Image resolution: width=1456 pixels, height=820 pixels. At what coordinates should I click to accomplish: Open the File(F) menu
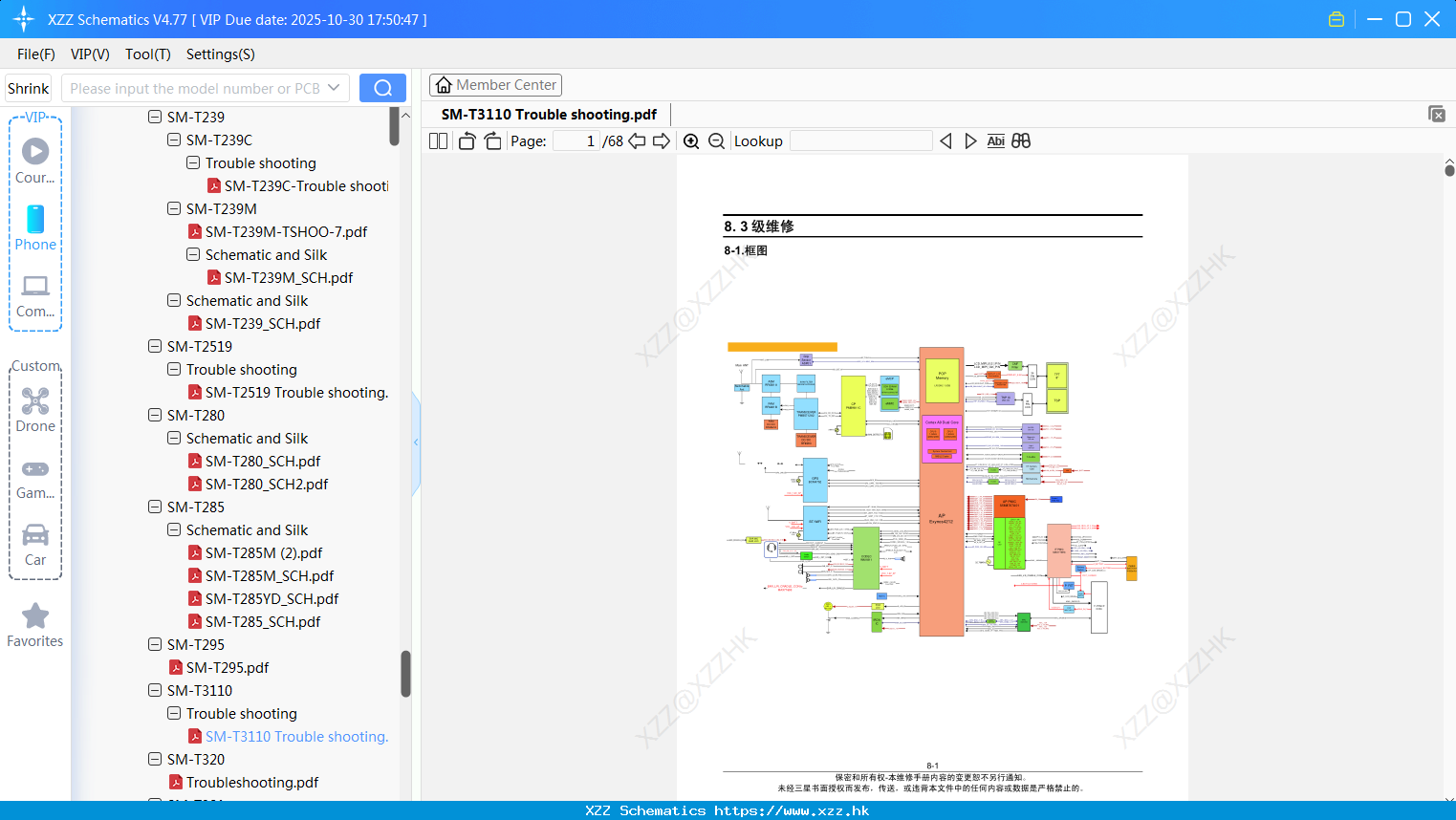point(36,54)
